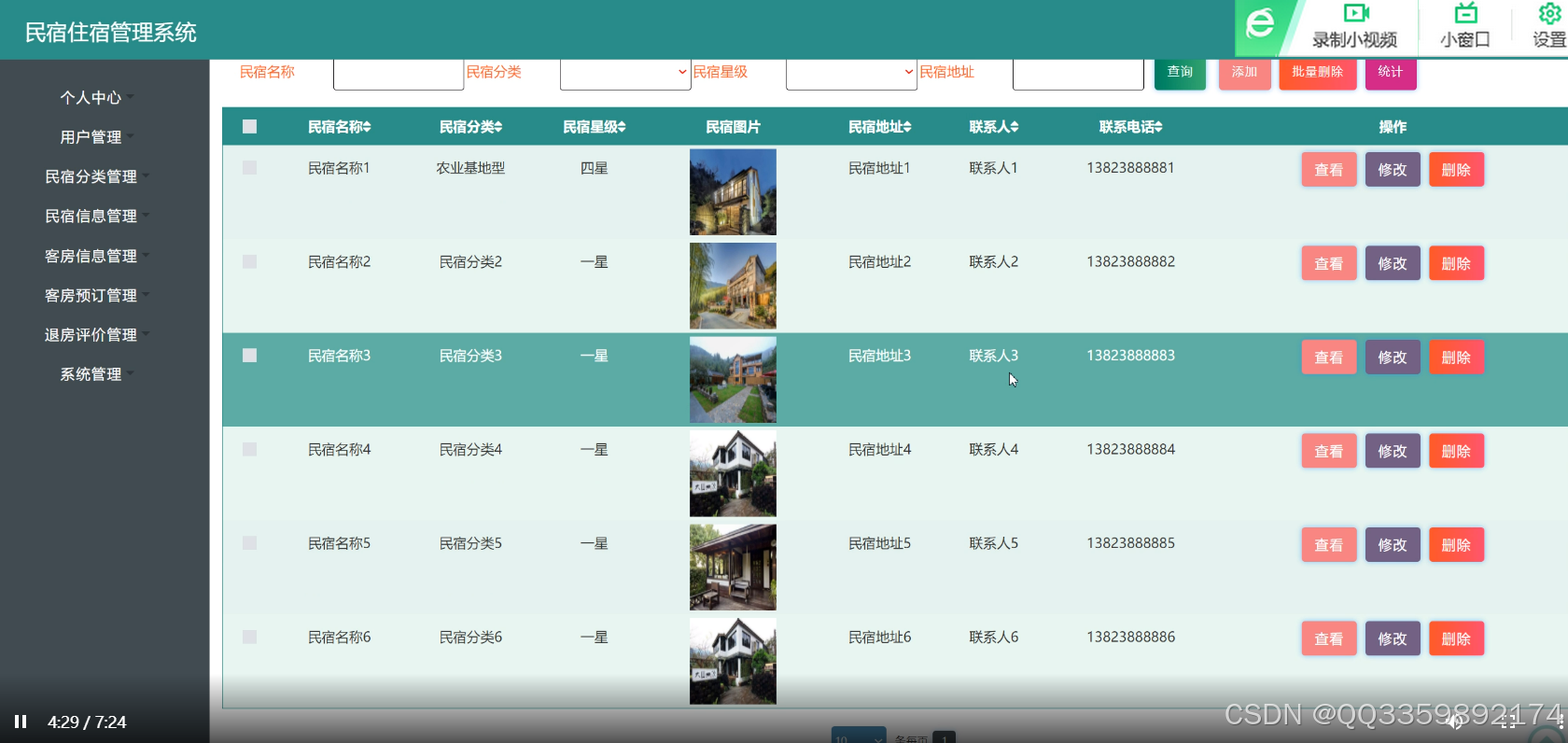The height and width of the screenshot is (743, 1568).
Task: Check the box for 民宿名称6 row
Action: (x=249, y=637)
